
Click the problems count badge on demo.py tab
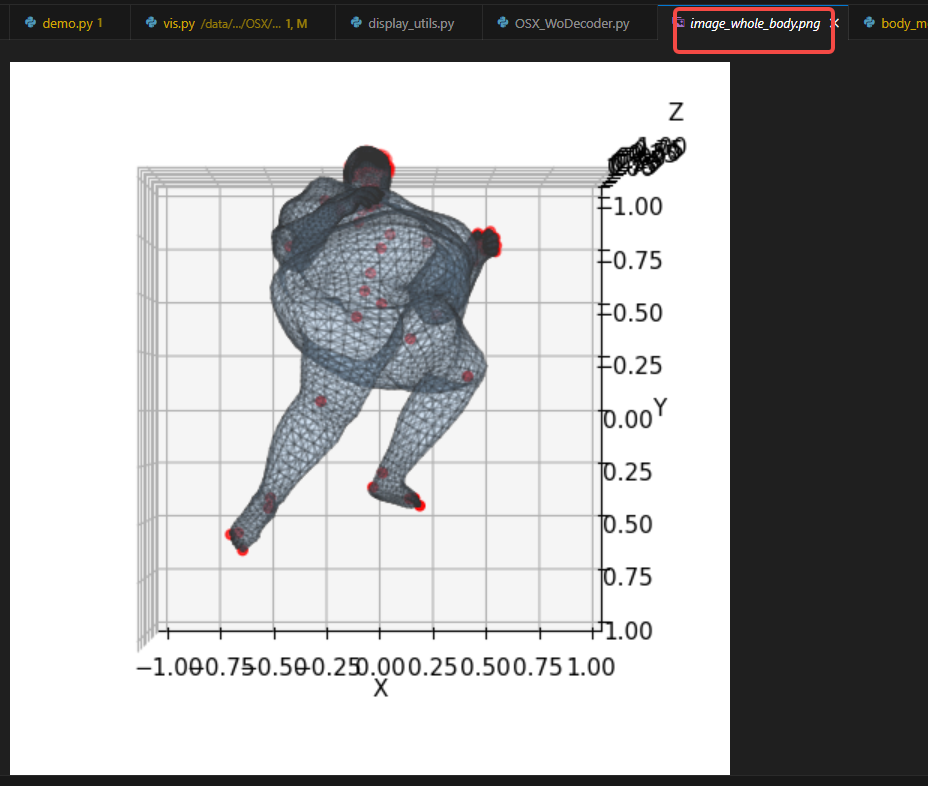[x=101, y=20]
